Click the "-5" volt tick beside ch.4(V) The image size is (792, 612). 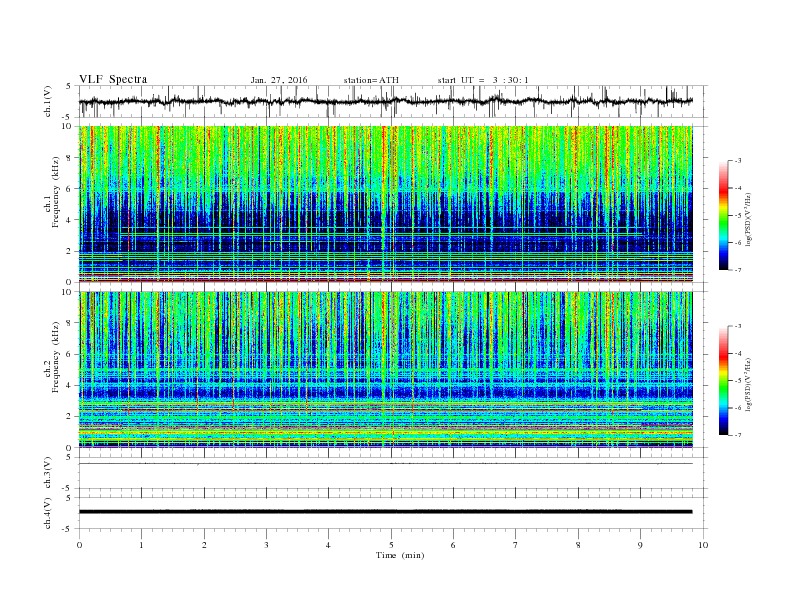(x=68, y=529)
